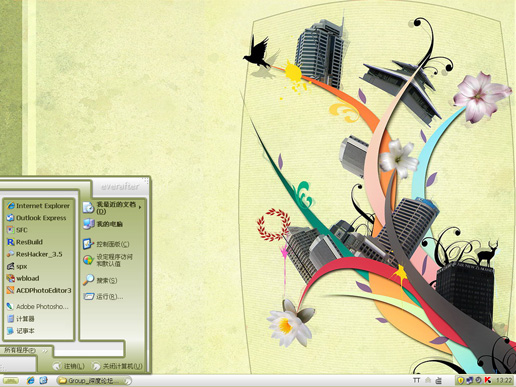This screenshot has height=387, width=516.
Task: Open Internet Explorer from the start menu
Action: tap(38, 206)
